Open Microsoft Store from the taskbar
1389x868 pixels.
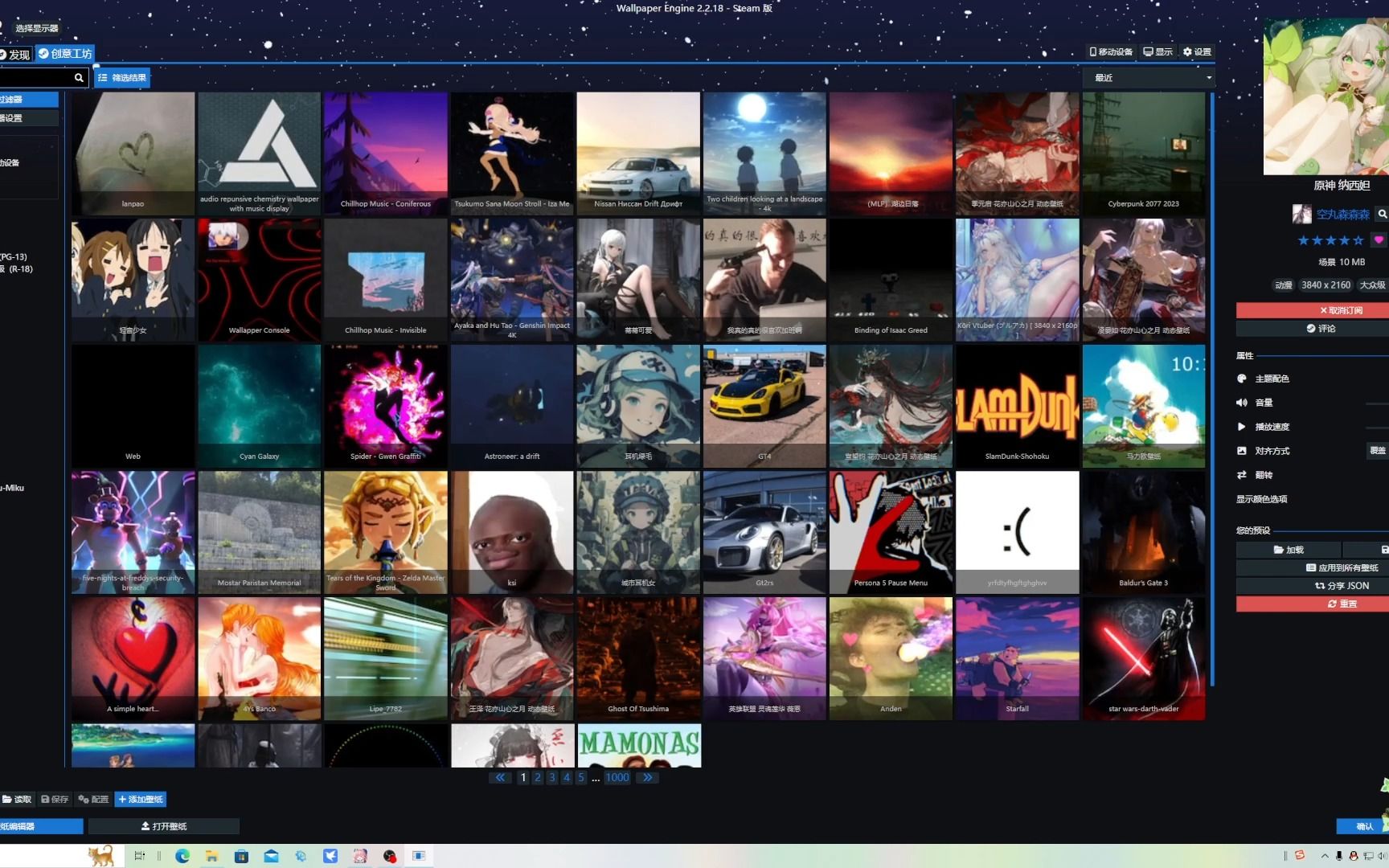click(x=241, y=856)
